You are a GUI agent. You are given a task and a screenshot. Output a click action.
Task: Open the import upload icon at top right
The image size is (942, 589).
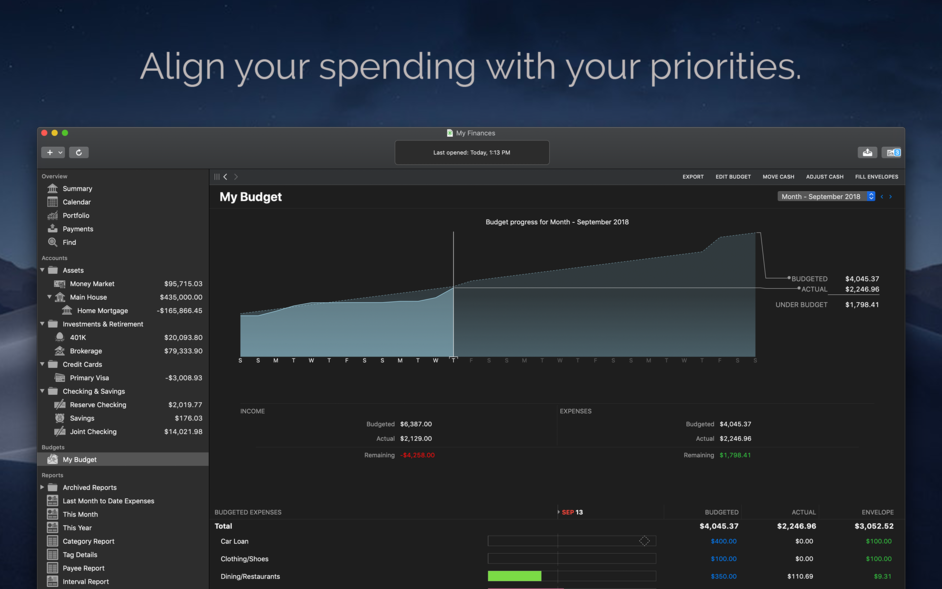[866, 152]
